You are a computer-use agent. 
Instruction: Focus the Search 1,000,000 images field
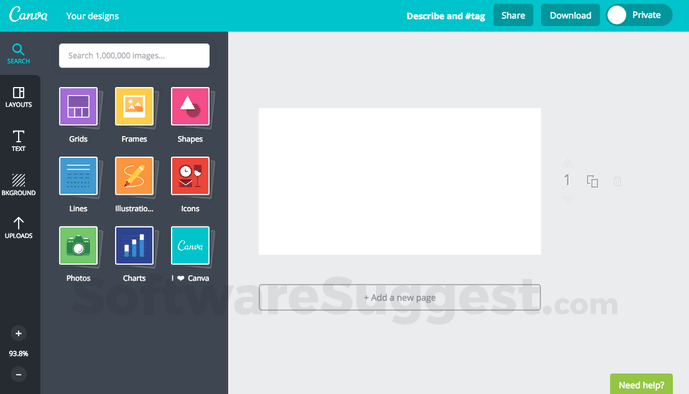(134, 55)
